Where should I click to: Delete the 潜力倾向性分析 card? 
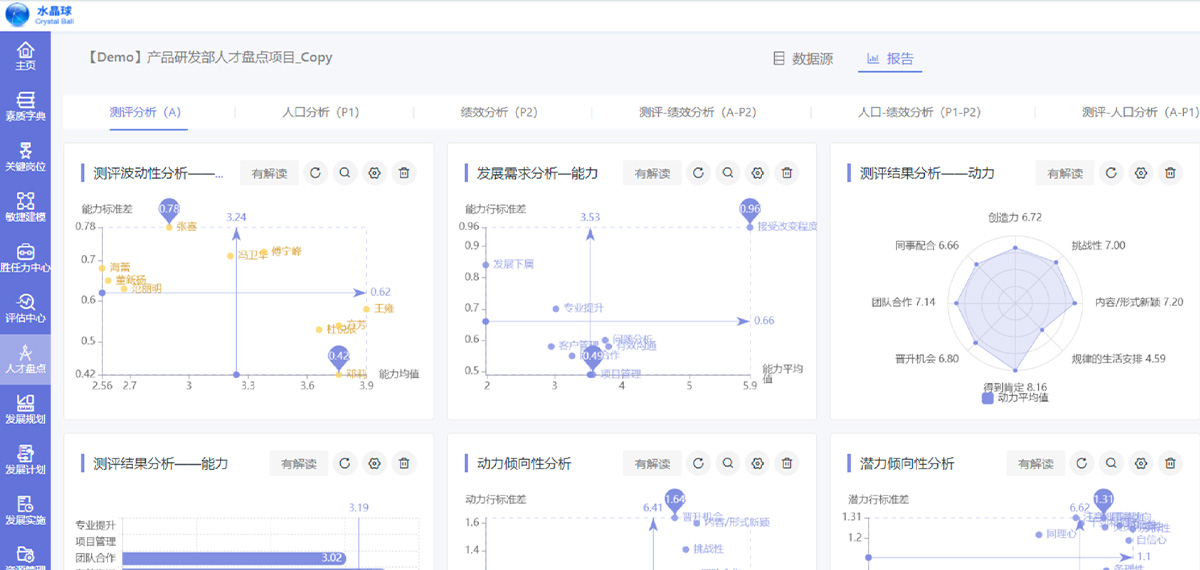(x=1170, y=463)
